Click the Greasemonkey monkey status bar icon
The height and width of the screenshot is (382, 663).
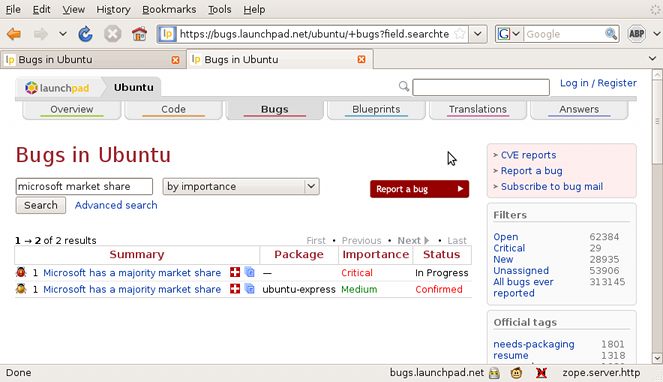point(516,373)
